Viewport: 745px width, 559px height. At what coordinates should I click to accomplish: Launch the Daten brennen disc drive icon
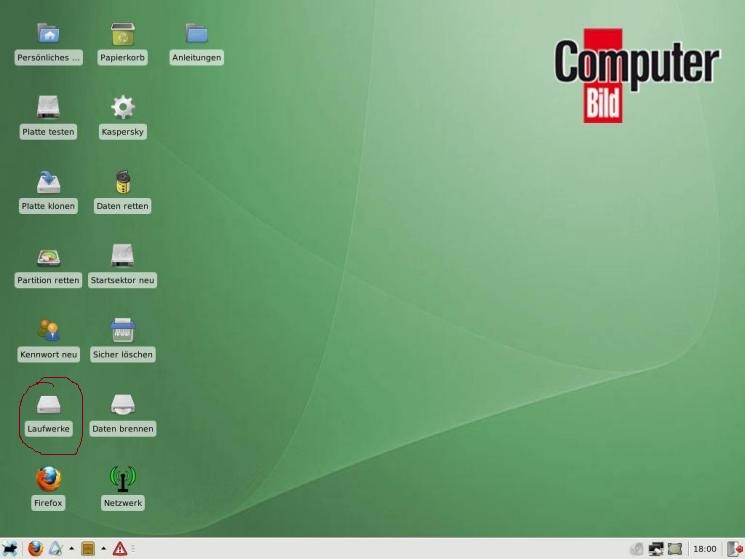pyautogui.click(x=123, y=404)
